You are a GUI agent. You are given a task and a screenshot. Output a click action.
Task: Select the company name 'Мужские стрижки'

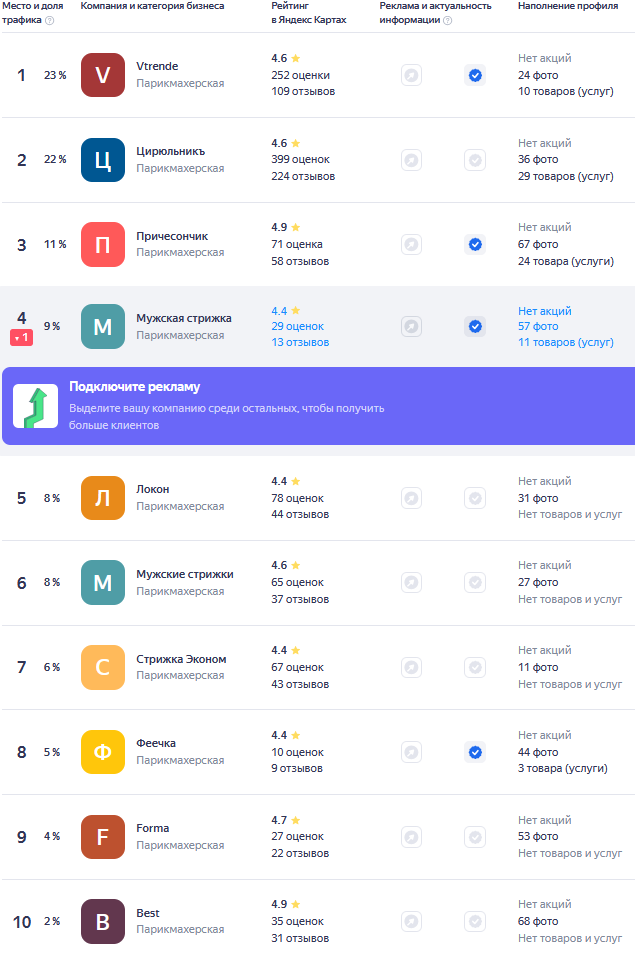(185, 574)
